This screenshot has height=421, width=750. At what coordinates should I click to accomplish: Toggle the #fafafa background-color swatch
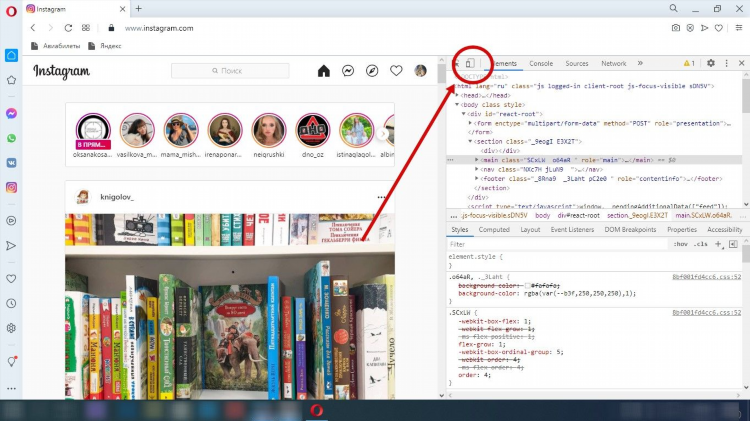click(x=528, y=286)
